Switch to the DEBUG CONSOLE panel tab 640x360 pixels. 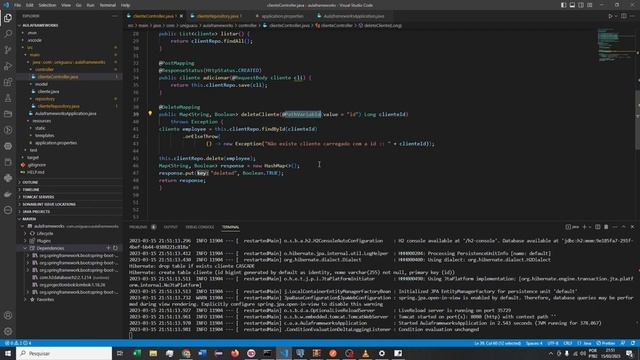pos(200,227)
